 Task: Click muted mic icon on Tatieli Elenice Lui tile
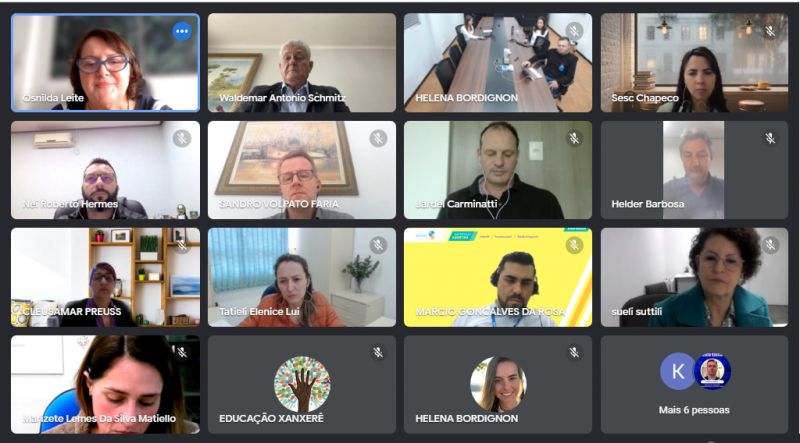point(378,245)
